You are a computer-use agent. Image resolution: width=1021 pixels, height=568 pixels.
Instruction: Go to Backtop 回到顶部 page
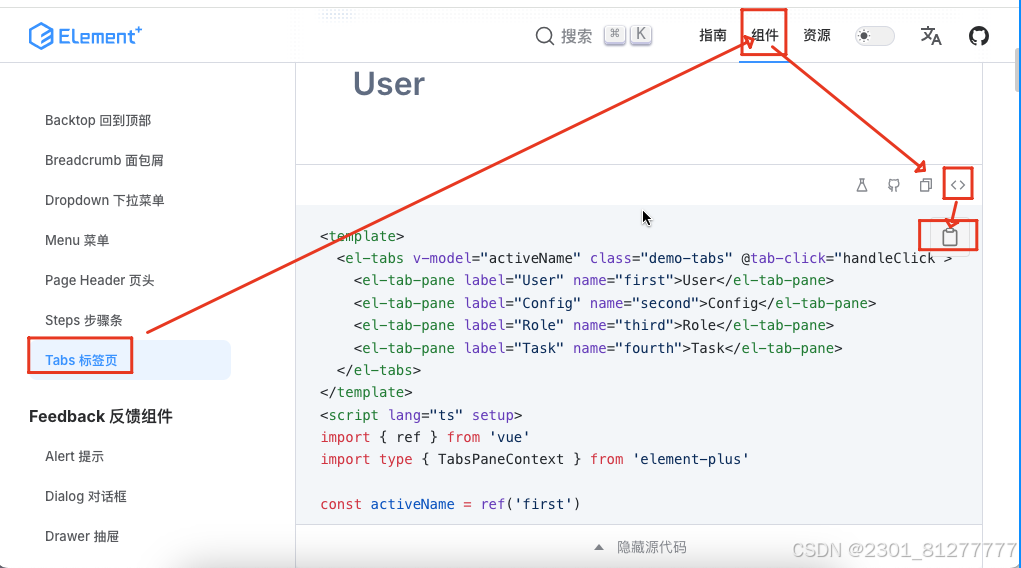pos(98,121)
